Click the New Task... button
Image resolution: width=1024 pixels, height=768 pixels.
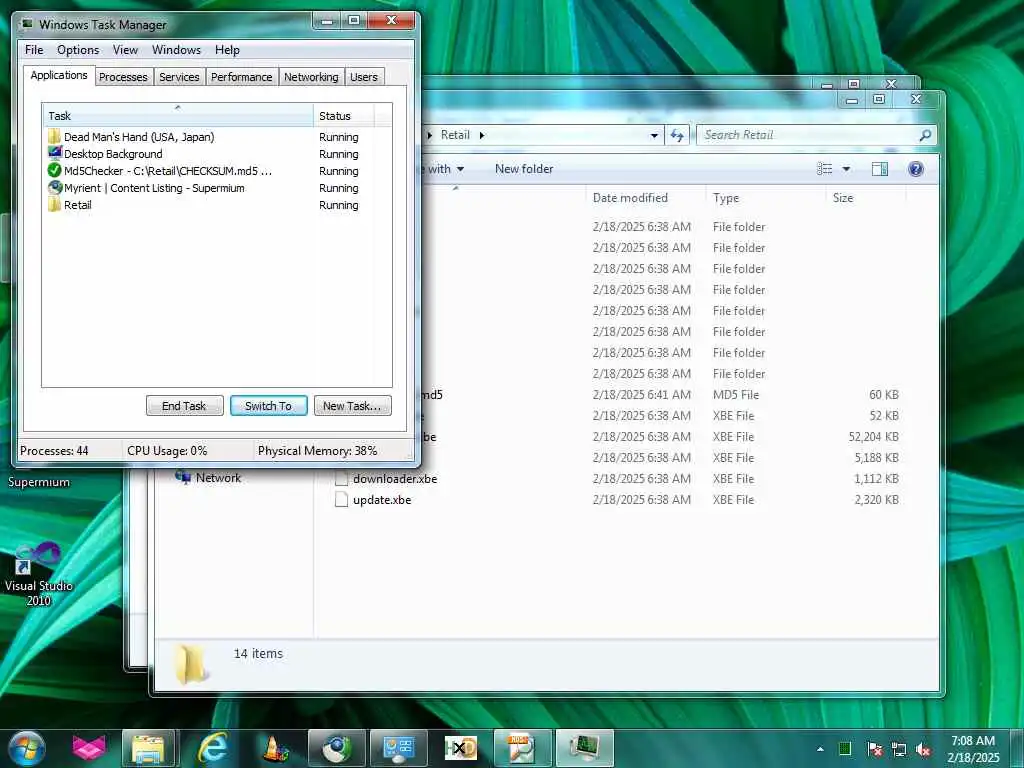pyautogui.click(x=352, y=406)
